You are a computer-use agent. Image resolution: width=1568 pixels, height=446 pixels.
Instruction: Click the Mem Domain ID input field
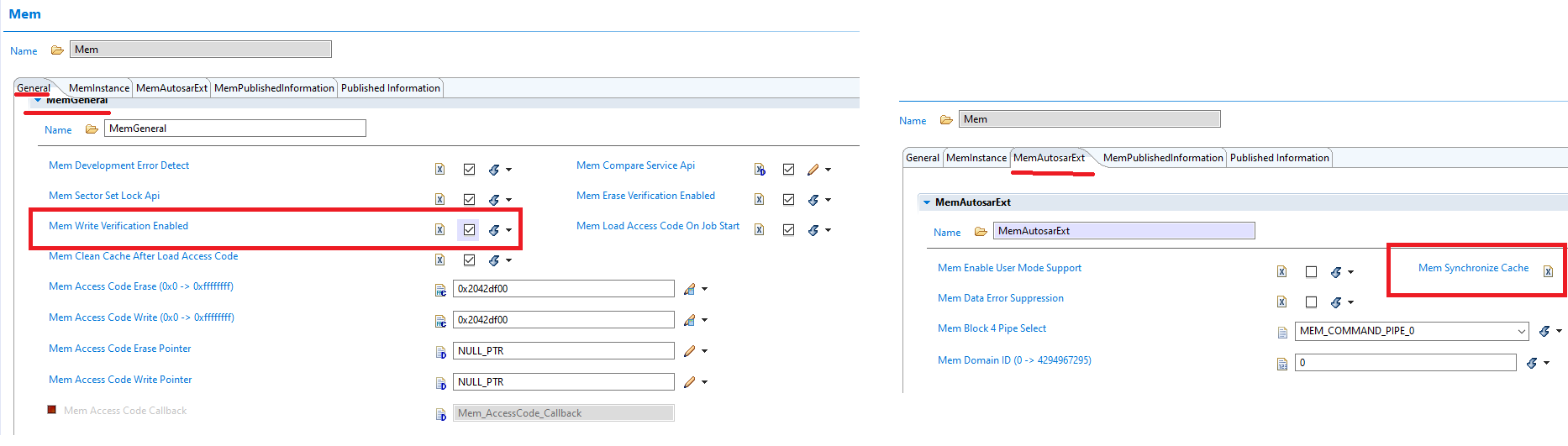[1405, 363]
